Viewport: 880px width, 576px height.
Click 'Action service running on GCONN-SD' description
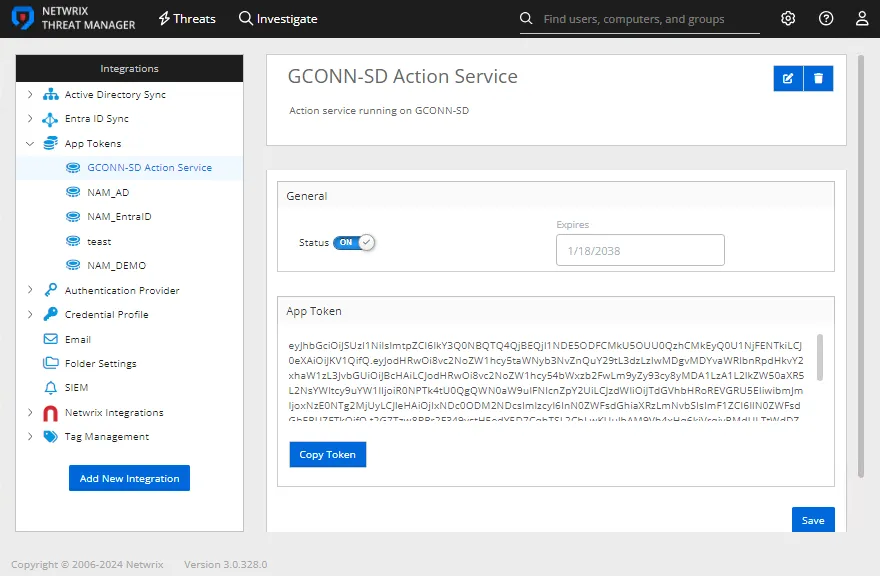379,111
